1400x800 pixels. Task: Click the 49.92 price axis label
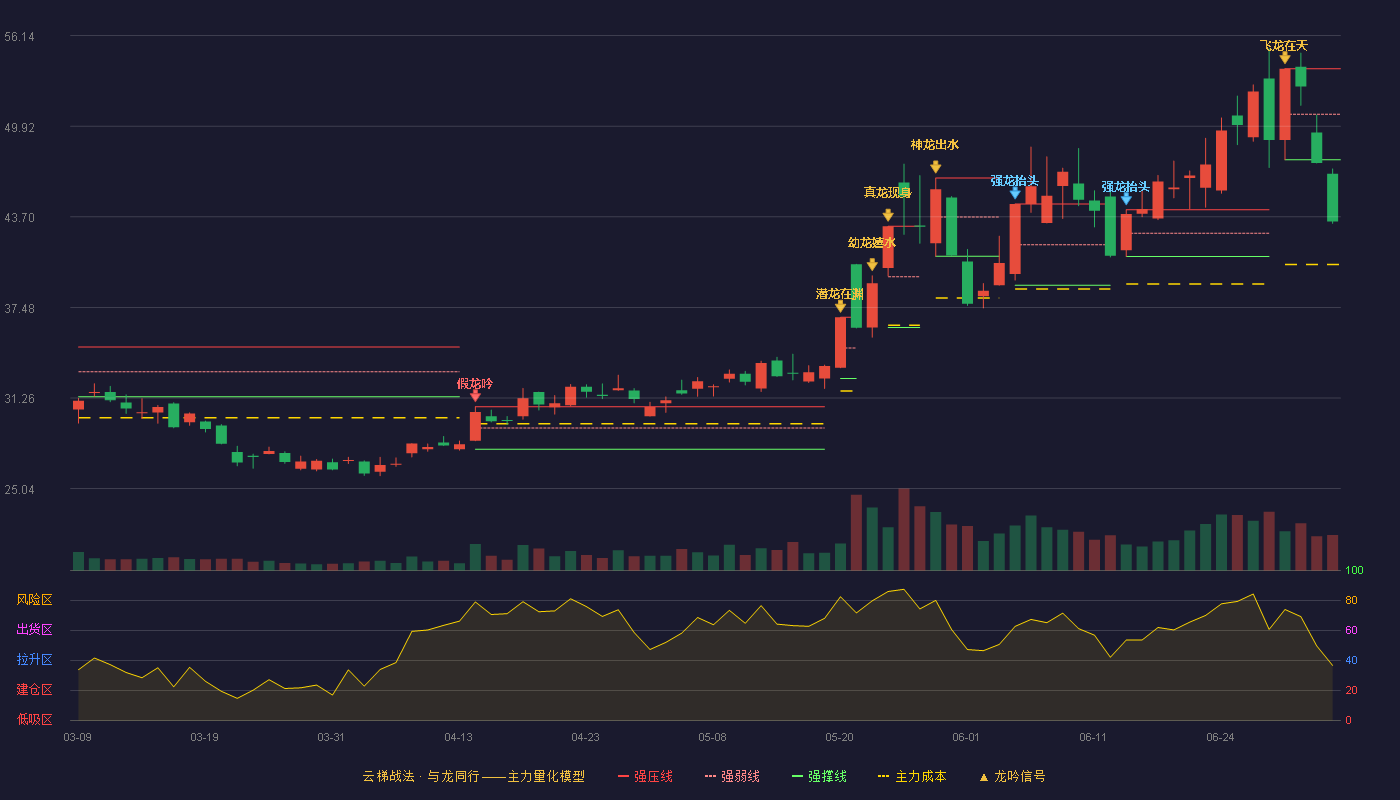(x=19, y=127)
